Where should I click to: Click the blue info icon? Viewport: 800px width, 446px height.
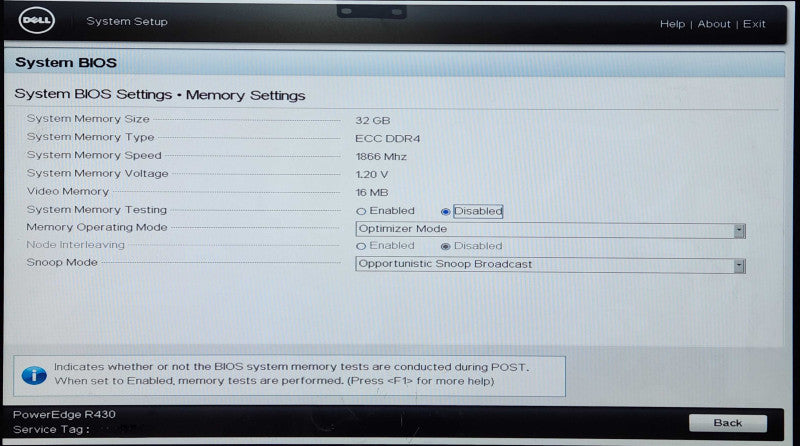click(34, 376)
